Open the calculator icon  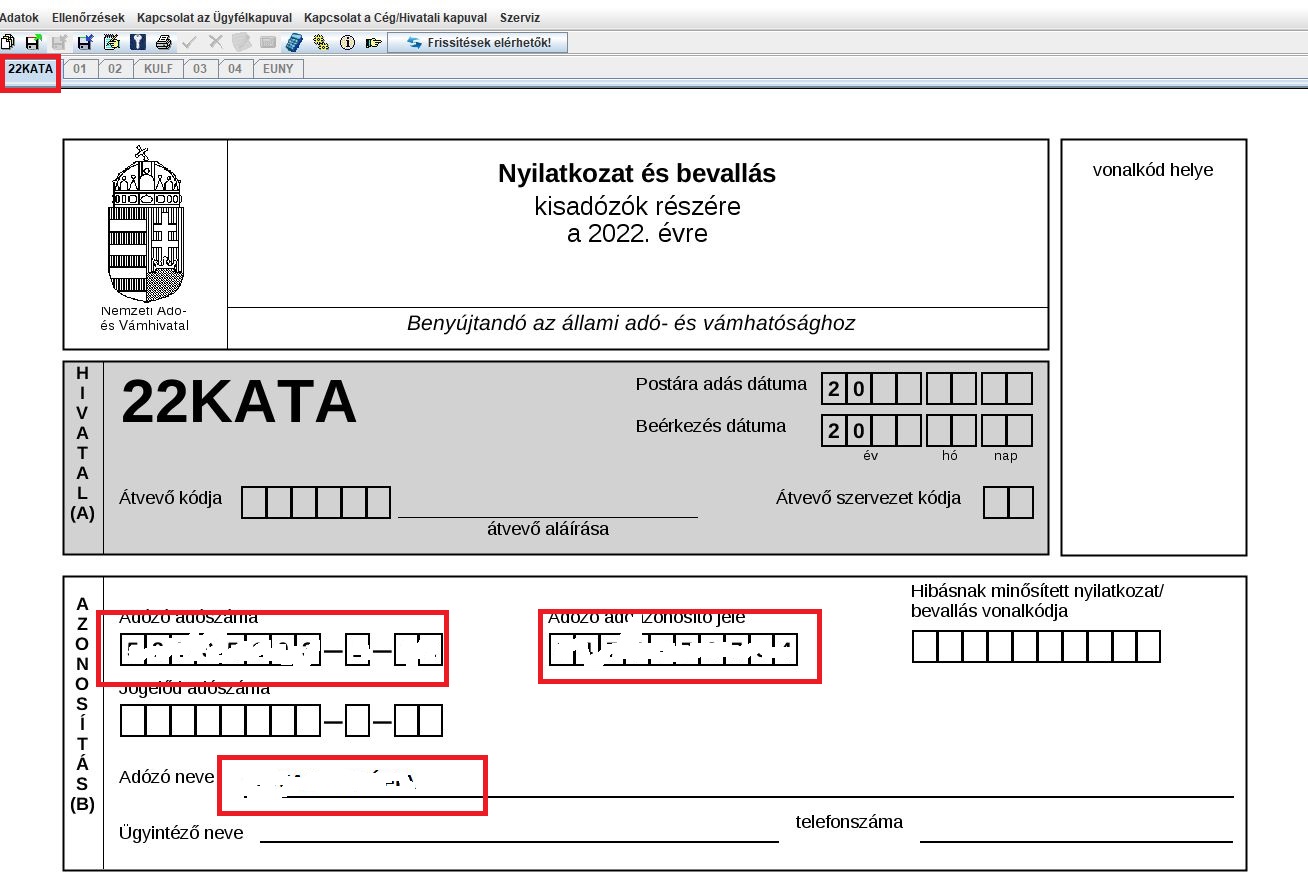(x=294, y=42)
